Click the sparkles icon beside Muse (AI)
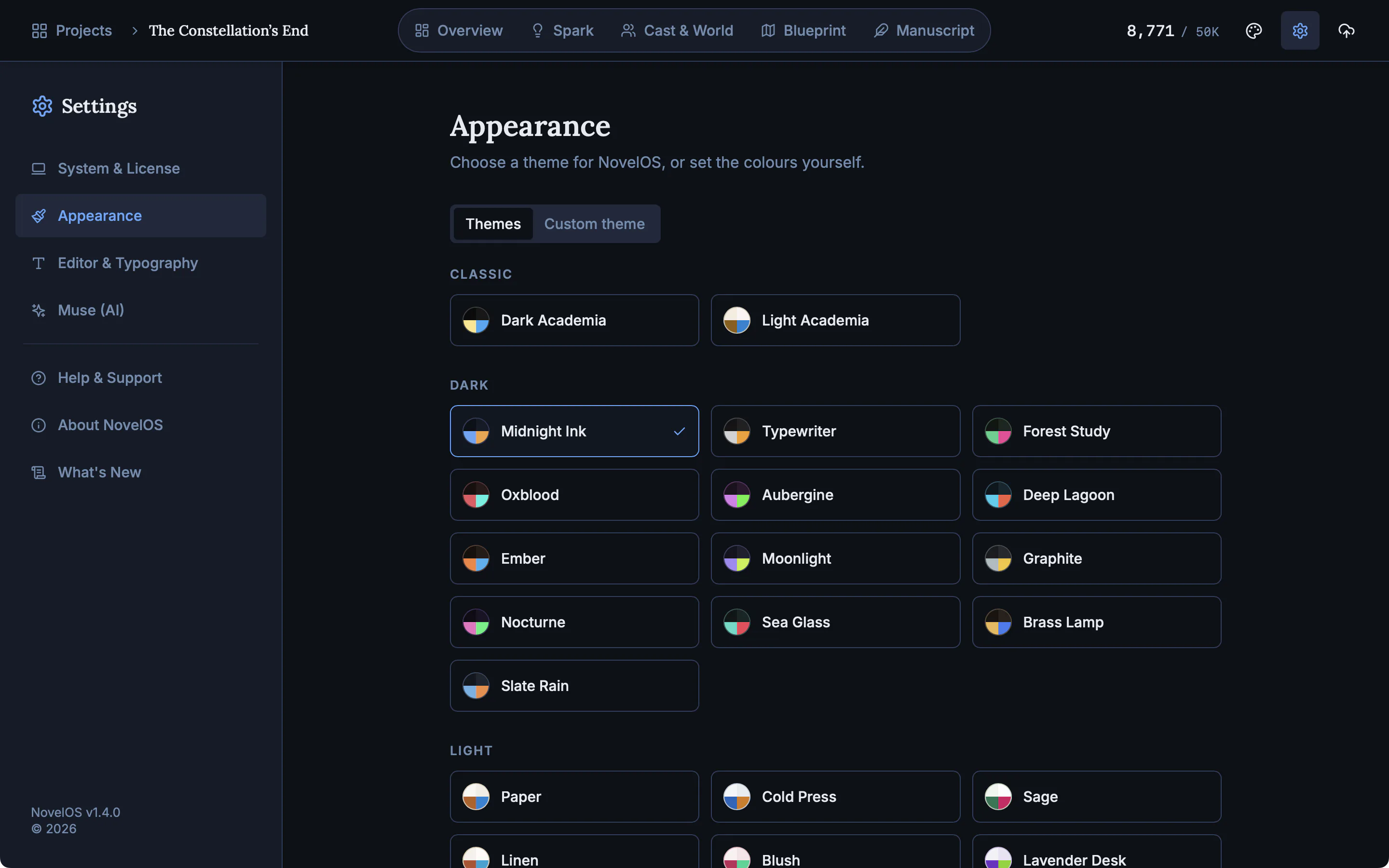The image size is (1389, 868). (39, 310)
